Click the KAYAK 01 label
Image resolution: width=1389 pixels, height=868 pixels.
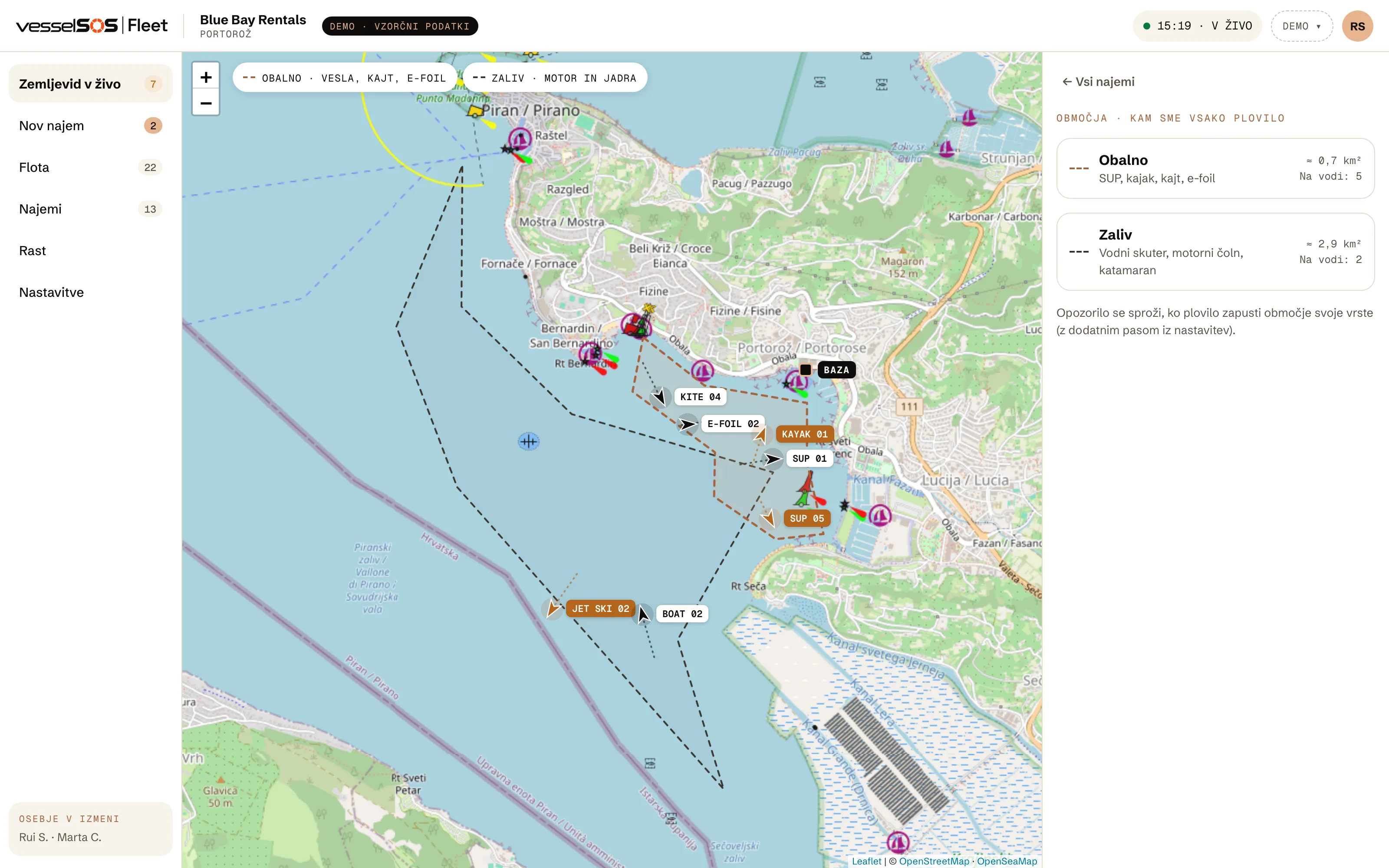[805, 434]
